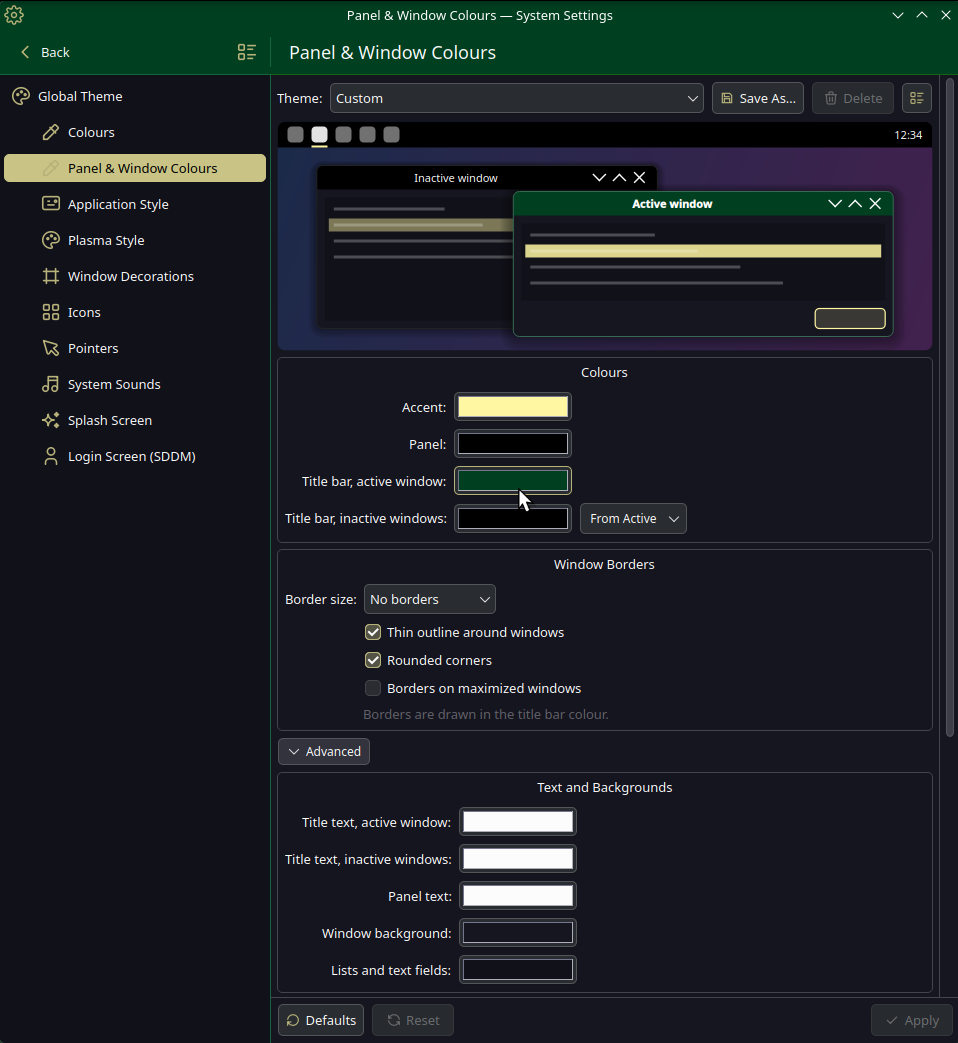Disable Thin outline around windows checkbox
Screen dimensions: 958x1043
click(x=373, y=632)
